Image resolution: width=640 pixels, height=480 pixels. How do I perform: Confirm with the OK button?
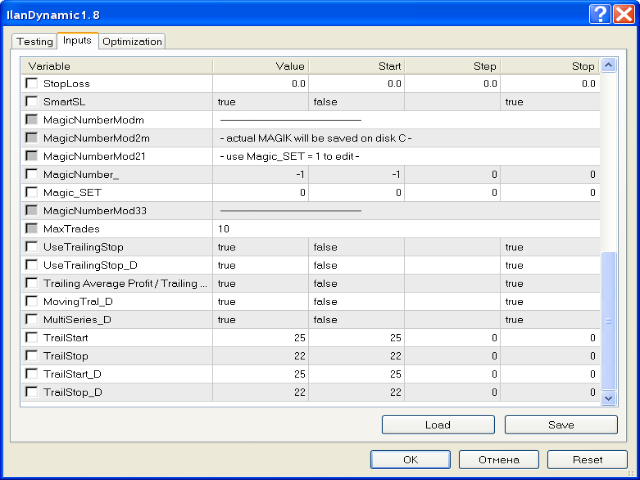[410, 460]
